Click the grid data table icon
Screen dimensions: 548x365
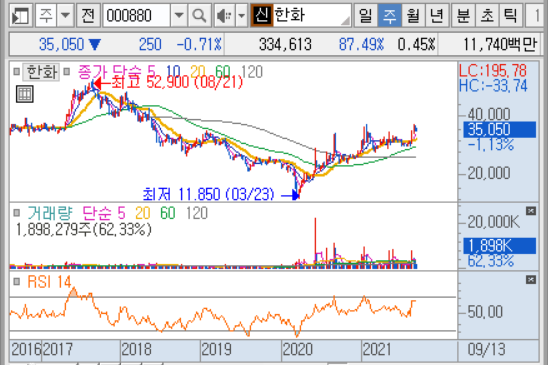click(25, 94)
